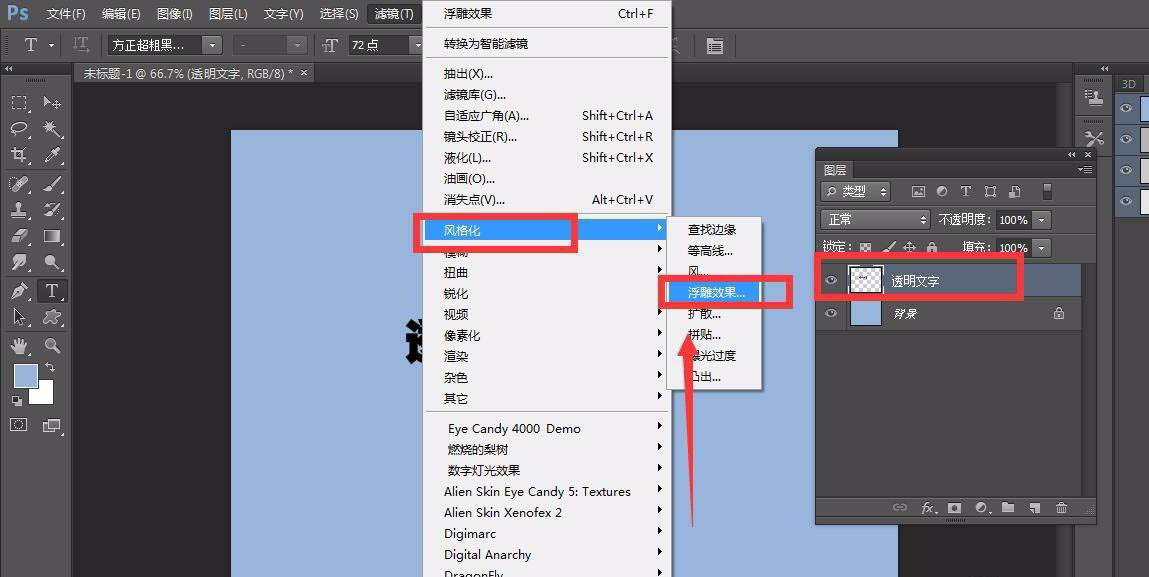Select the Dodge tool
This screenshot has width=1149, height=577.
point(51,262)
